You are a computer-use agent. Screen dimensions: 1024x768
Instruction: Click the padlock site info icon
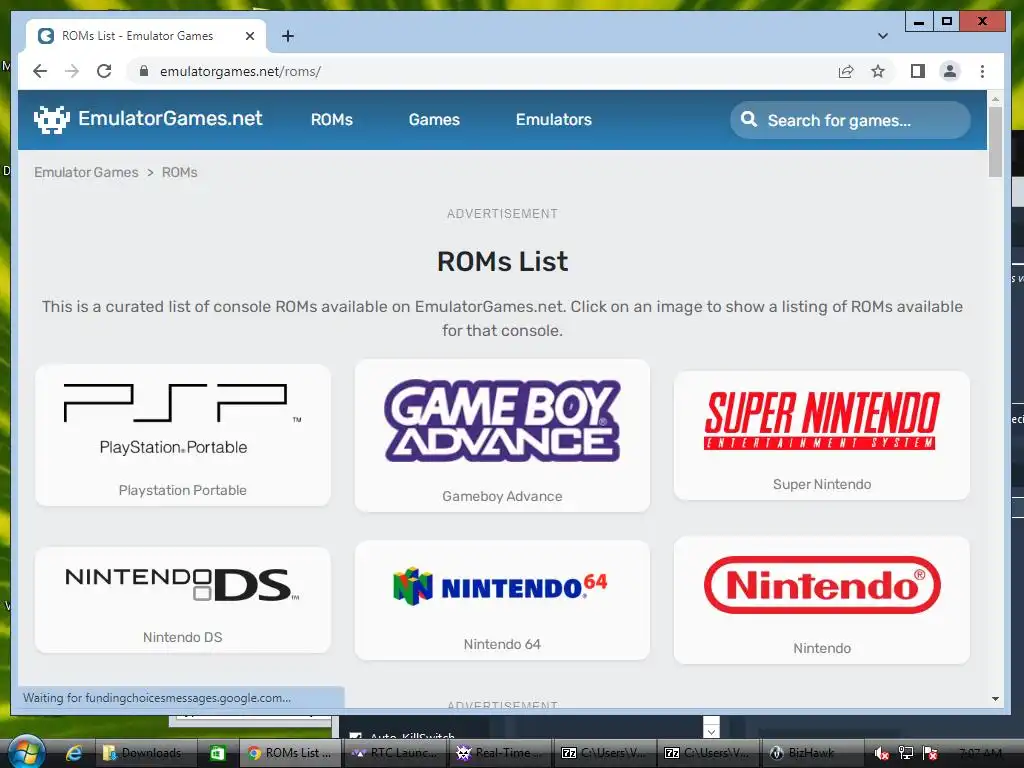pyautogui.click(x=144, y=71)
